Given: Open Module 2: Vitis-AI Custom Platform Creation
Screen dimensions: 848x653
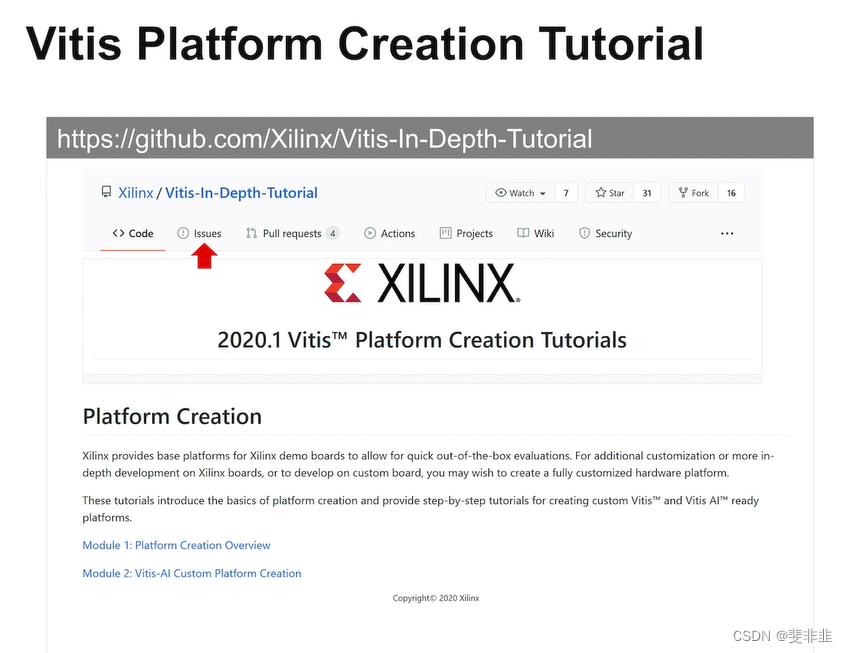Looking at the screenshot, I should coord(191,573).
